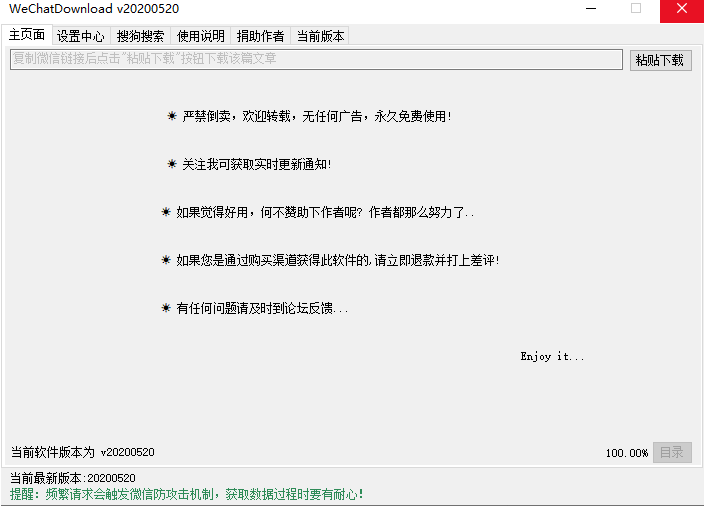
Task: Close the WeChatDownload window
Action: (681, 9)
